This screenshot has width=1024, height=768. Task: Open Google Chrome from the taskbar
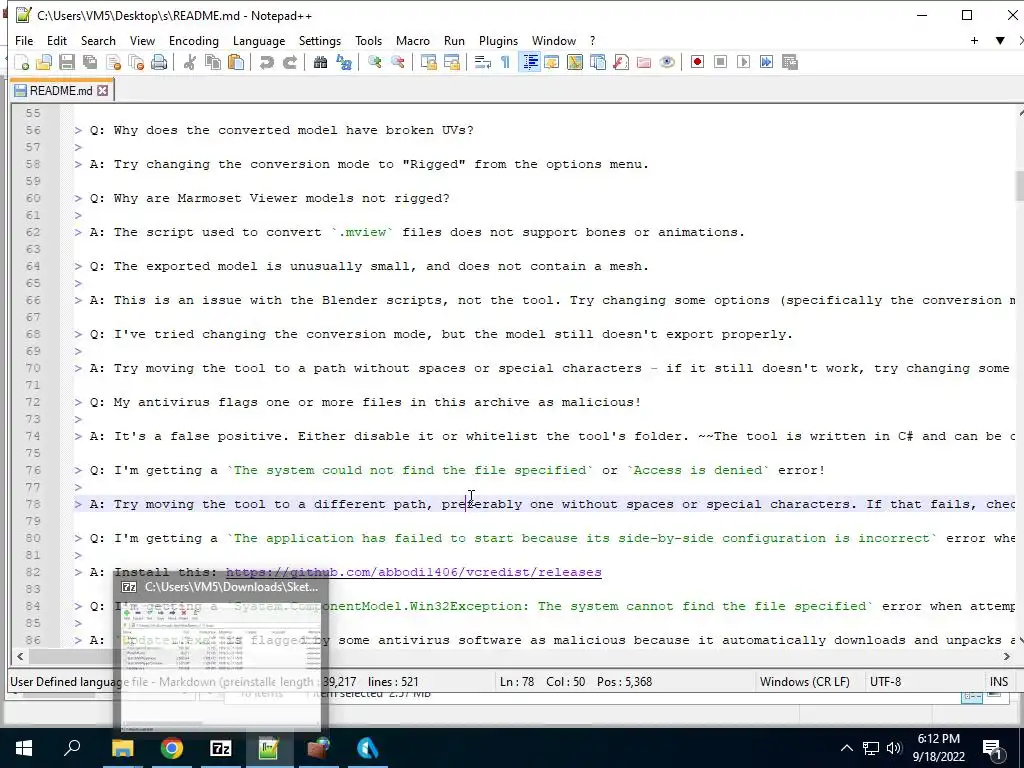[x=172, y=748]
